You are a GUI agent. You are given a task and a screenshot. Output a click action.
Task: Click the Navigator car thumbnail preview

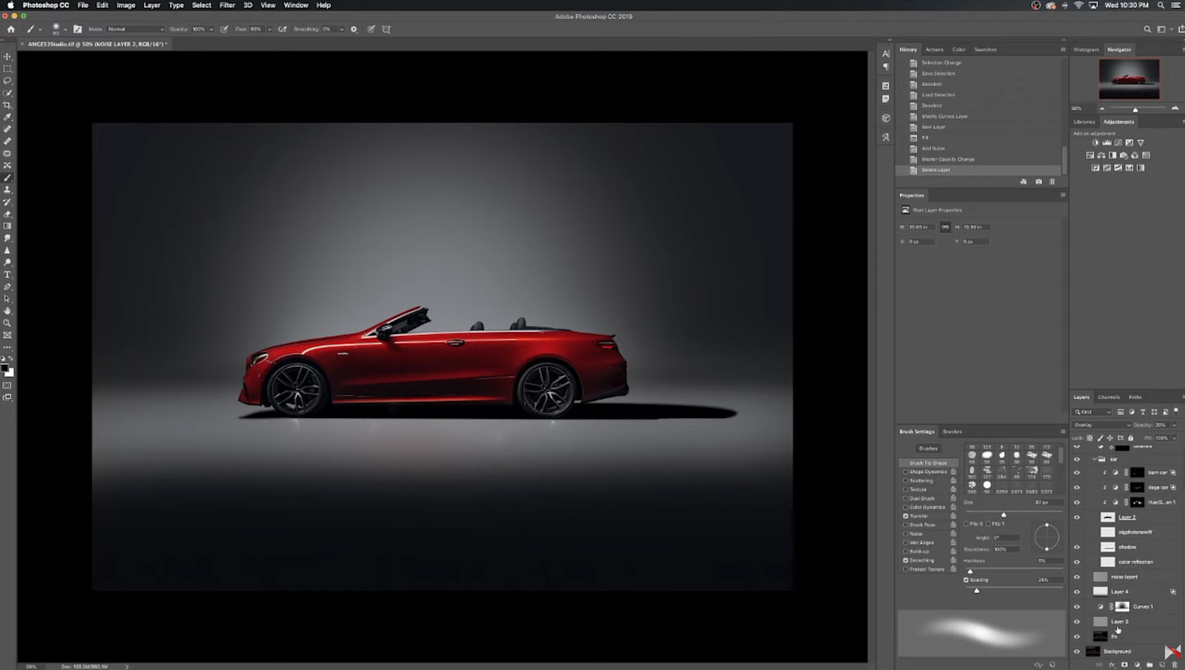1129,79
